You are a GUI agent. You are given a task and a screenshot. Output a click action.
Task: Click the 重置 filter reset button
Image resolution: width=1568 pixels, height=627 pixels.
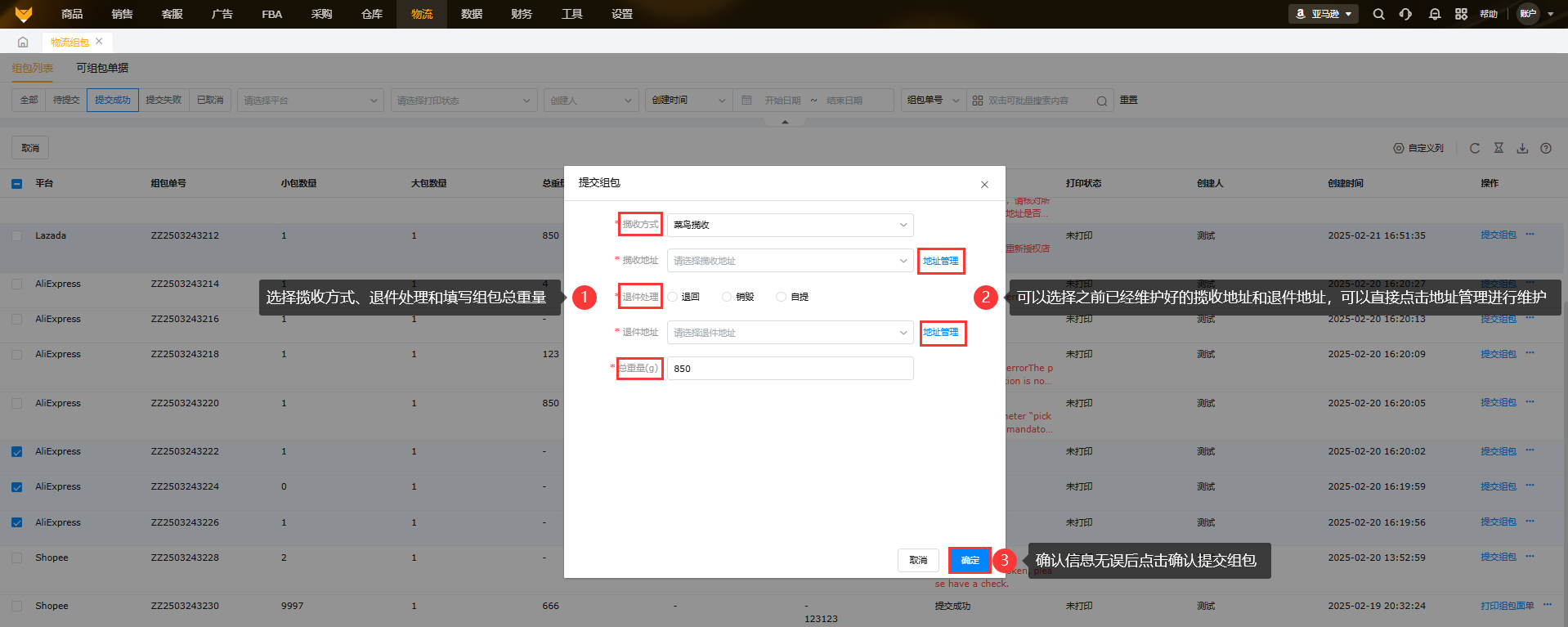click(1129, 101)
